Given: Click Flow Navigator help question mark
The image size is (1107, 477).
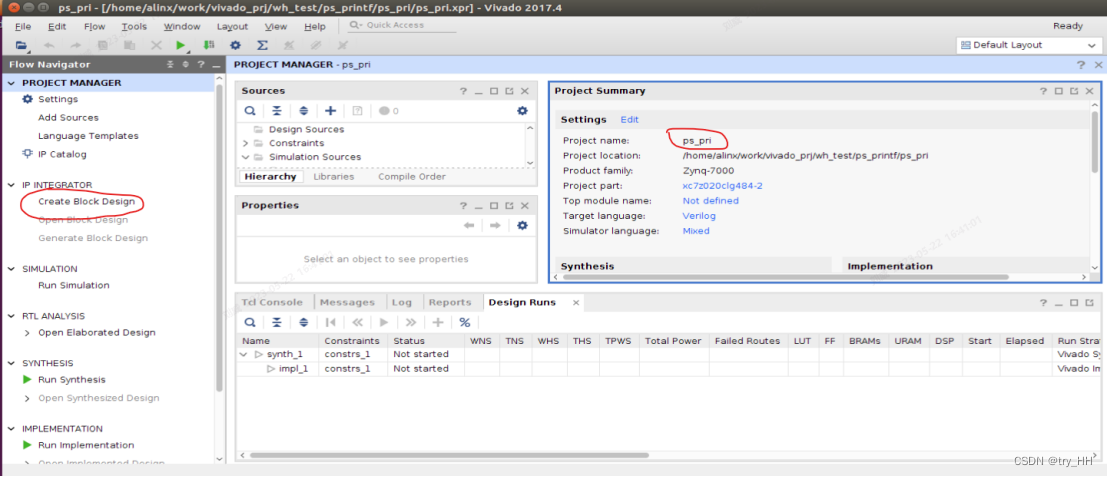Looking at the screenshot, I should [x=201, y=64].
